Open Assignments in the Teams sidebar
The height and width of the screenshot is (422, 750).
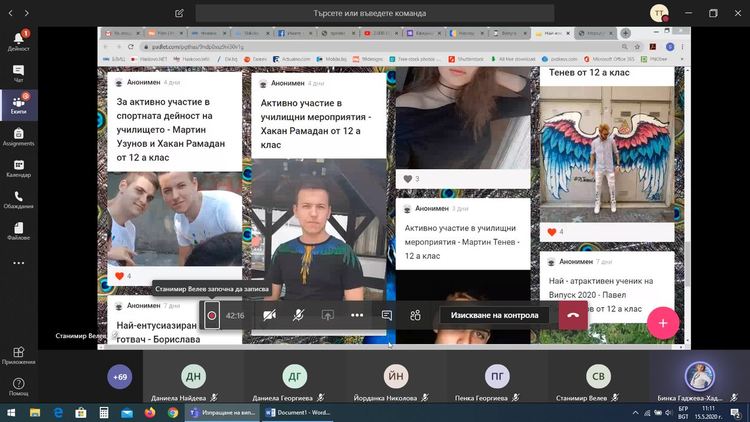18,136
